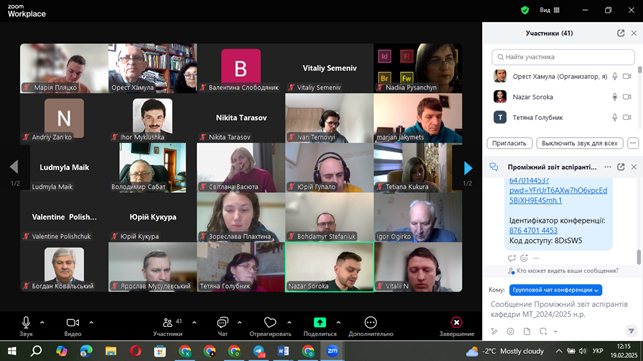
Task: Click the chat panel vertical scrollbar
Action: click(638, 257)
